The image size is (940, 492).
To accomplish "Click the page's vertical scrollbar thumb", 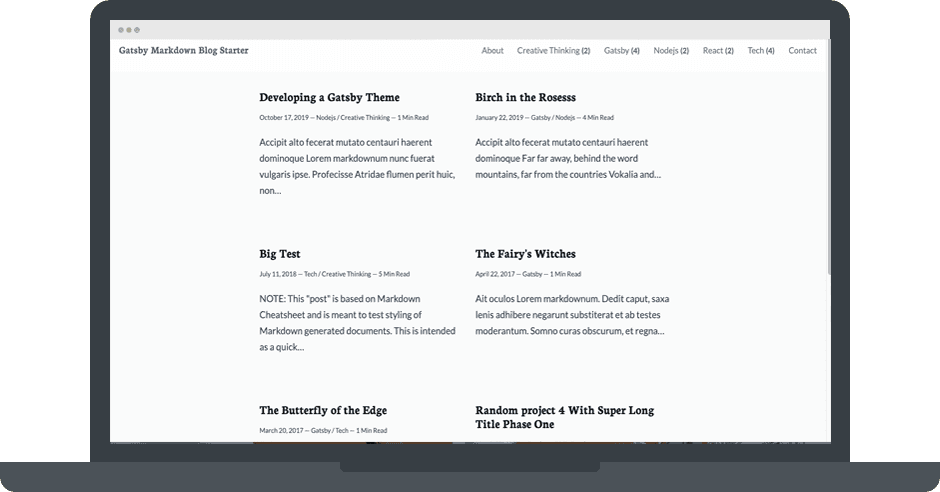I will point(828,157).
